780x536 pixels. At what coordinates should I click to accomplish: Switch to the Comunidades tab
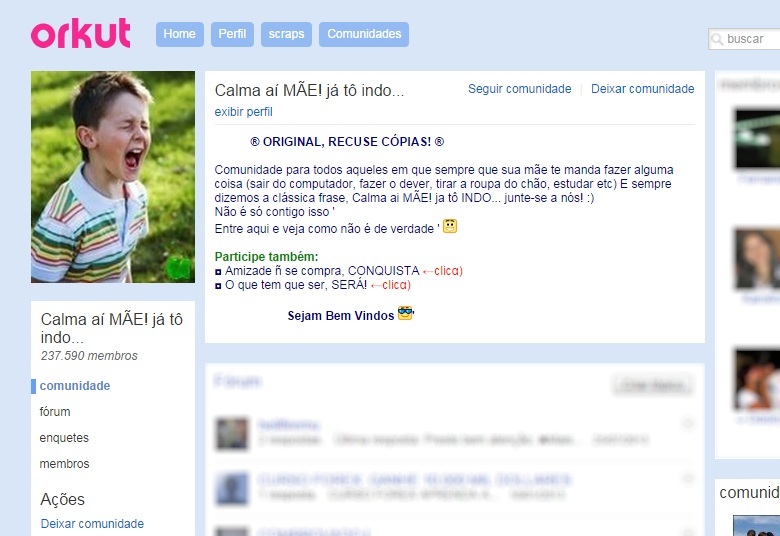pos(364,34)
